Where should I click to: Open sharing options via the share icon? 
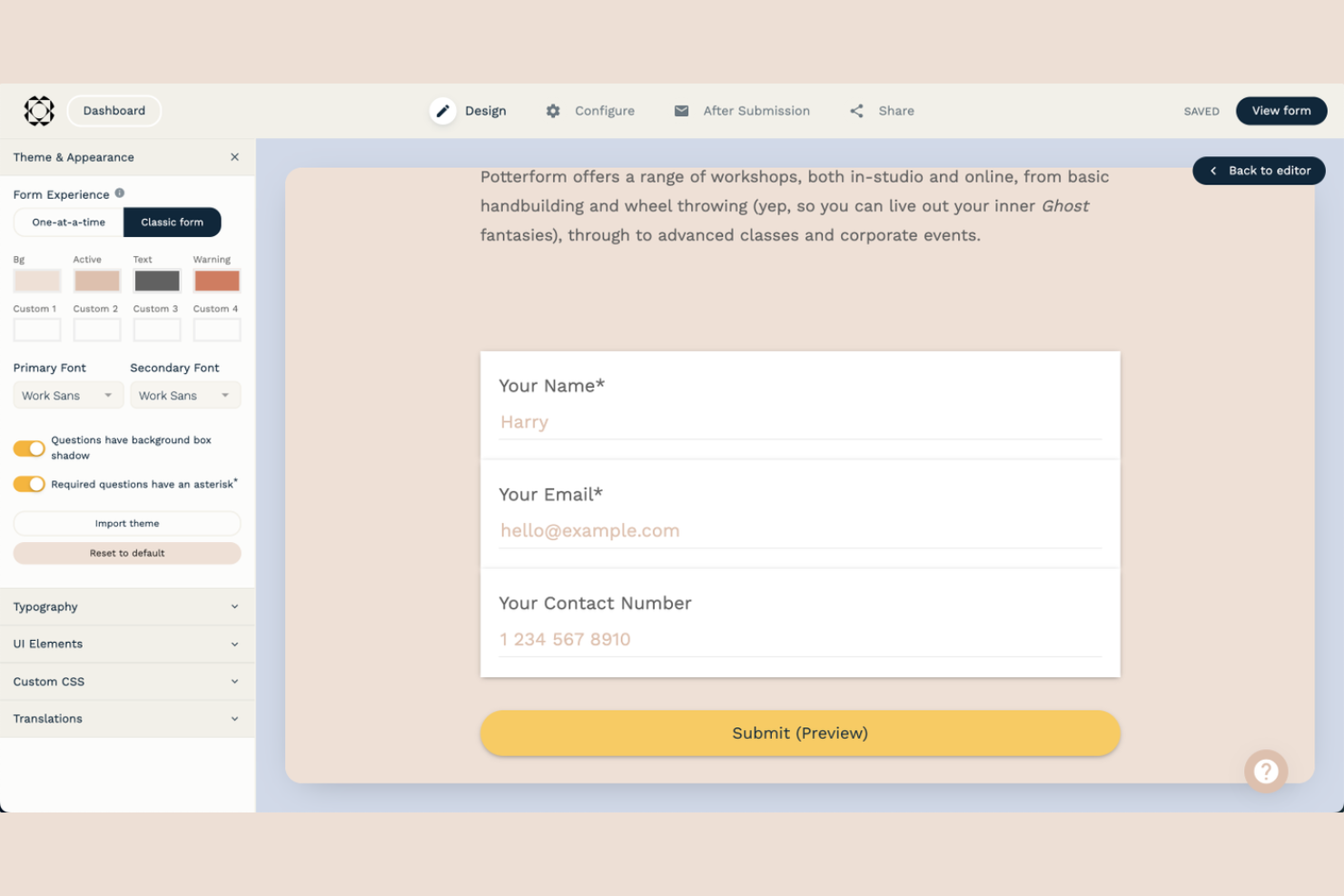click(x=855, y=110)
